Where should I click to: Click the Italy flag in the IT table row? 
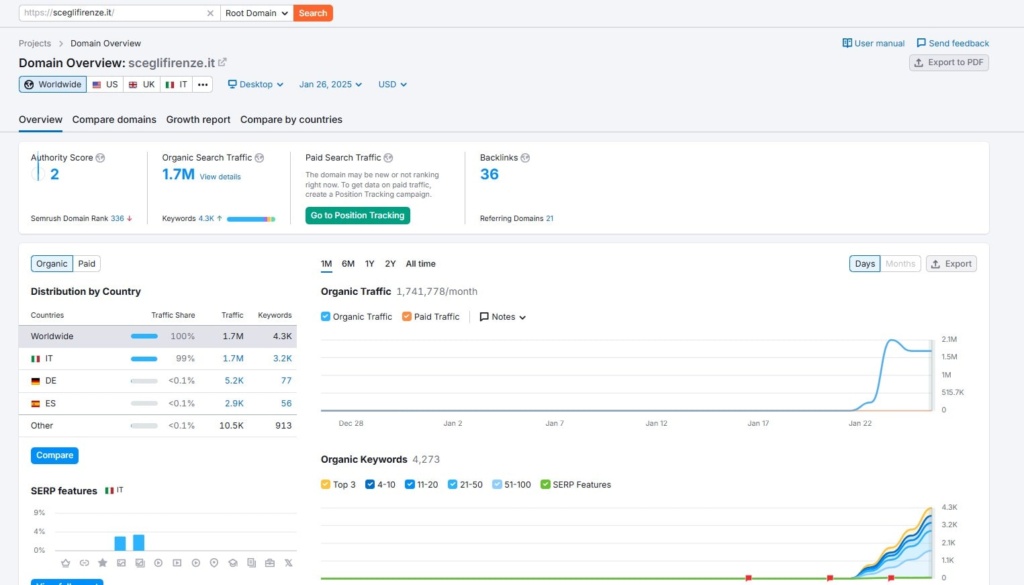tap(35, 358)
